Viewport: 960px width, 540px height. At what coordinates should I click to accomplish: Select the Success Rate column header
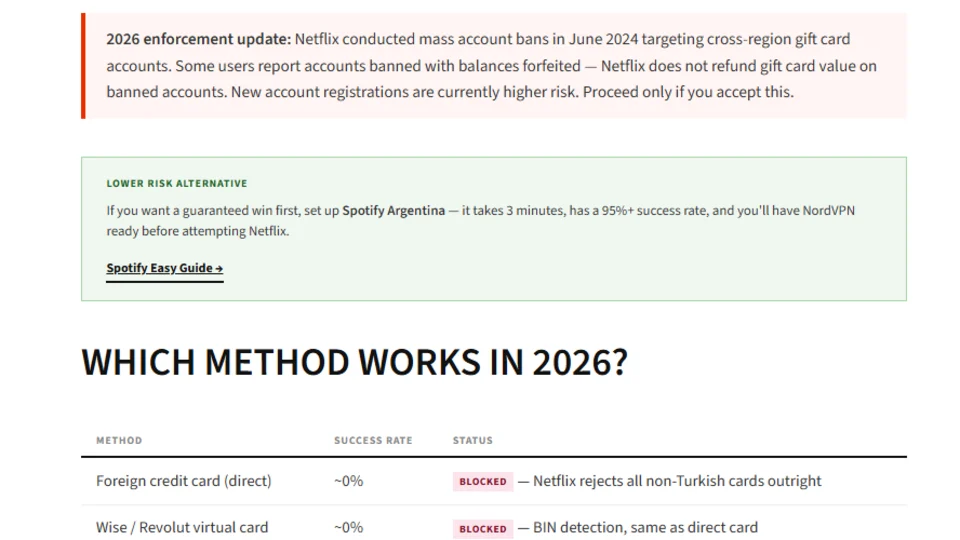click(373, 440)
